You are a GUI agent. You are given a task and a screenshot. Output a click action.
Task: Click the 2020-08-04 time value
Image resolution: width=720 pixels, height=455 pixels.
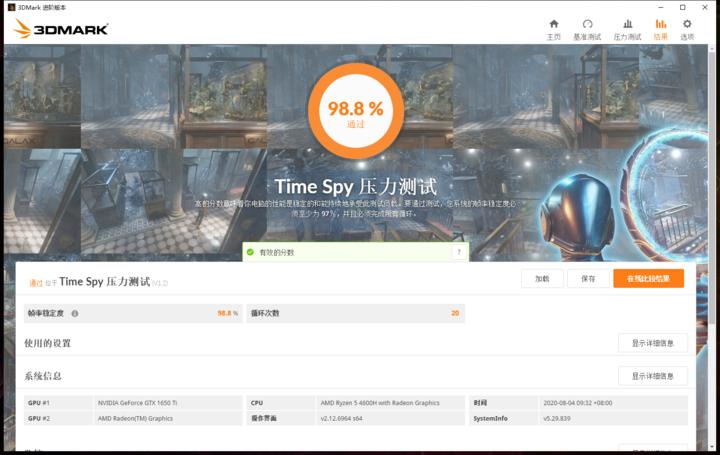pos(578,403)
